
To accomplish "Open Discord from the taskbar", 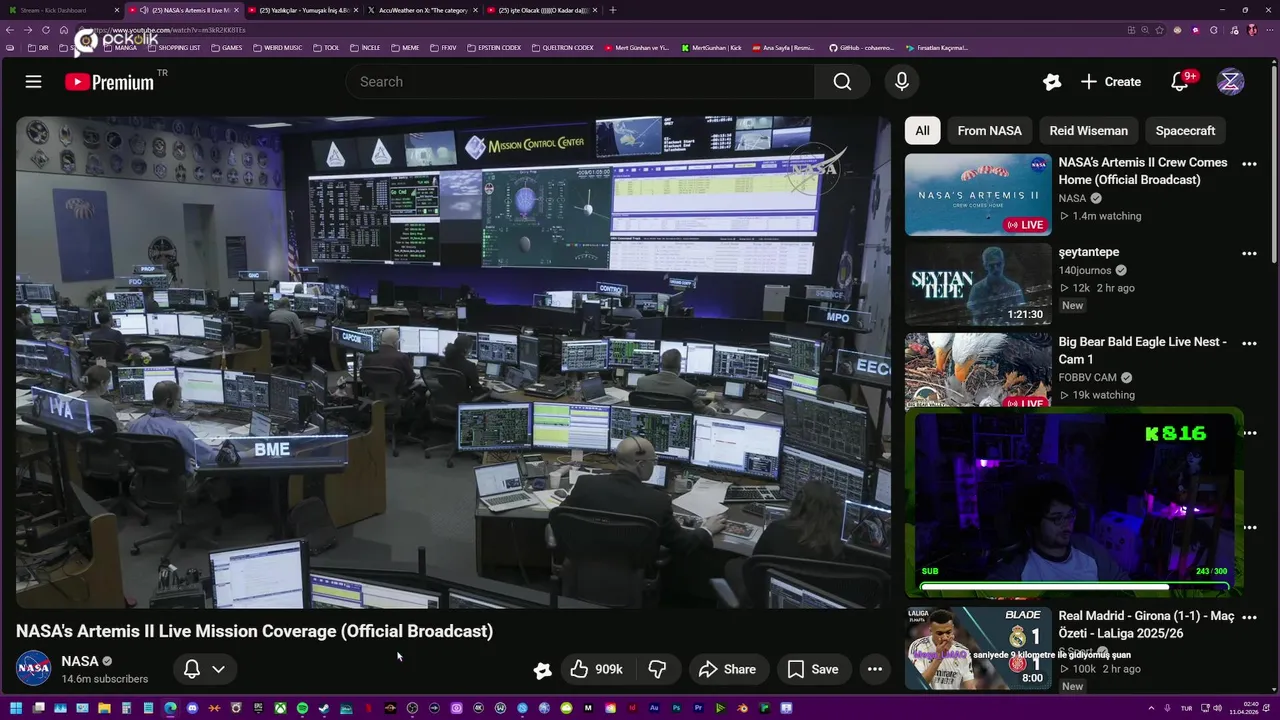I will point(192,708).
